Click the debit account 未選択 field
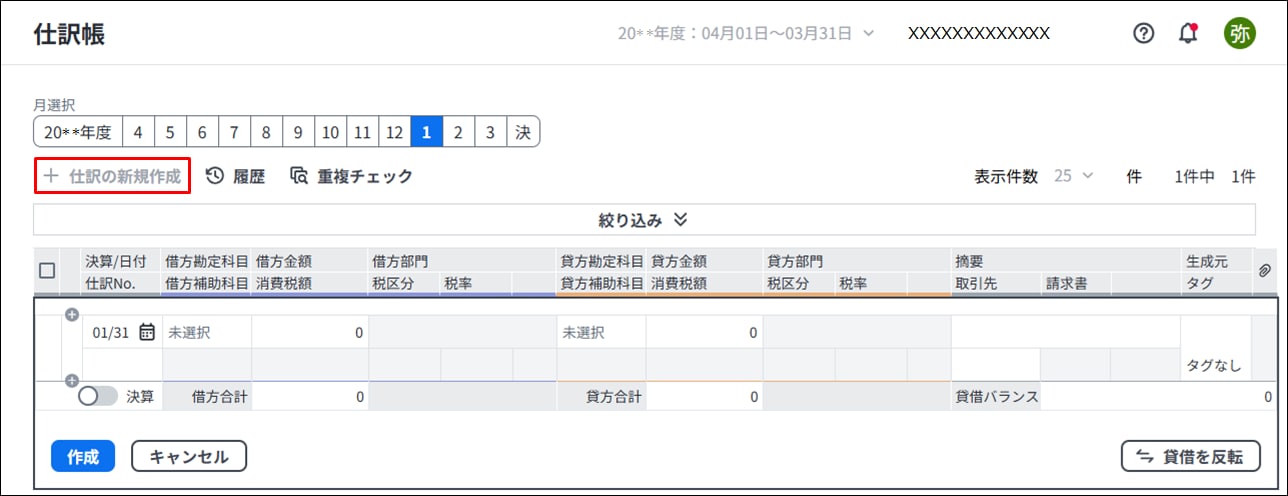1288x496 pixels. point(207,332)
